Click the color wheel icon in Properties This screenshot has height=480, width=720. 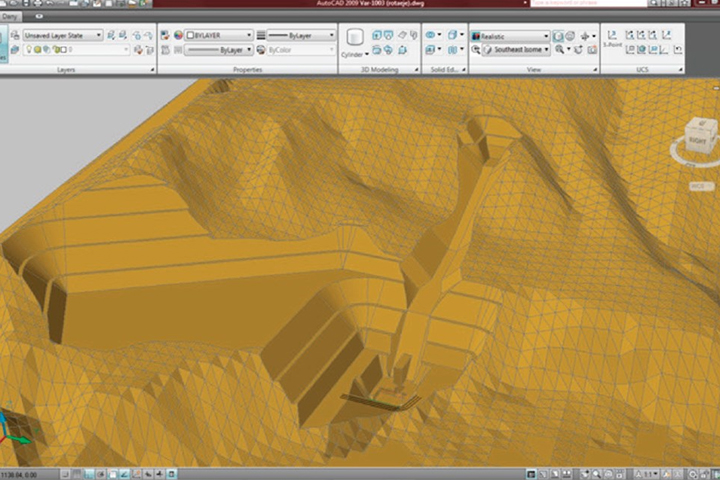click(x=179, y=35)
